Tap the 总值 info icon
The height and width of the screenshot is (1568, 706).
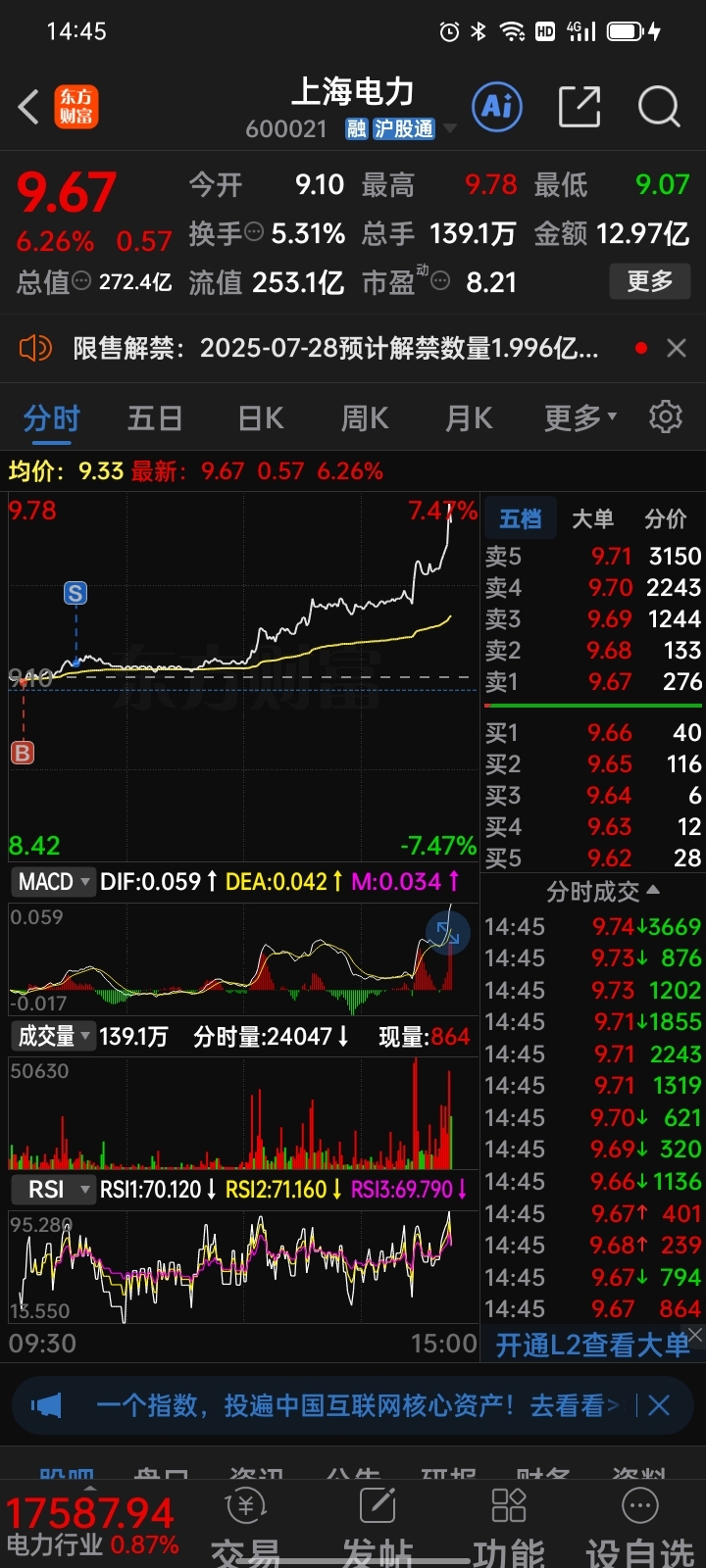tap(81, 281)
